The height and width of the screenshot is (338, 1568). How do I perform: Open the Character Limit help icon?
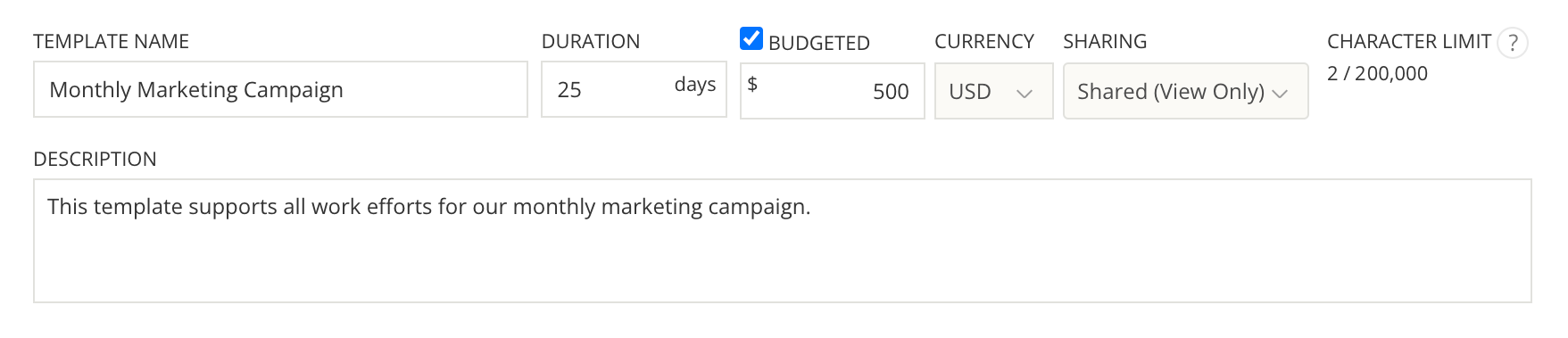click(1513, 43)
